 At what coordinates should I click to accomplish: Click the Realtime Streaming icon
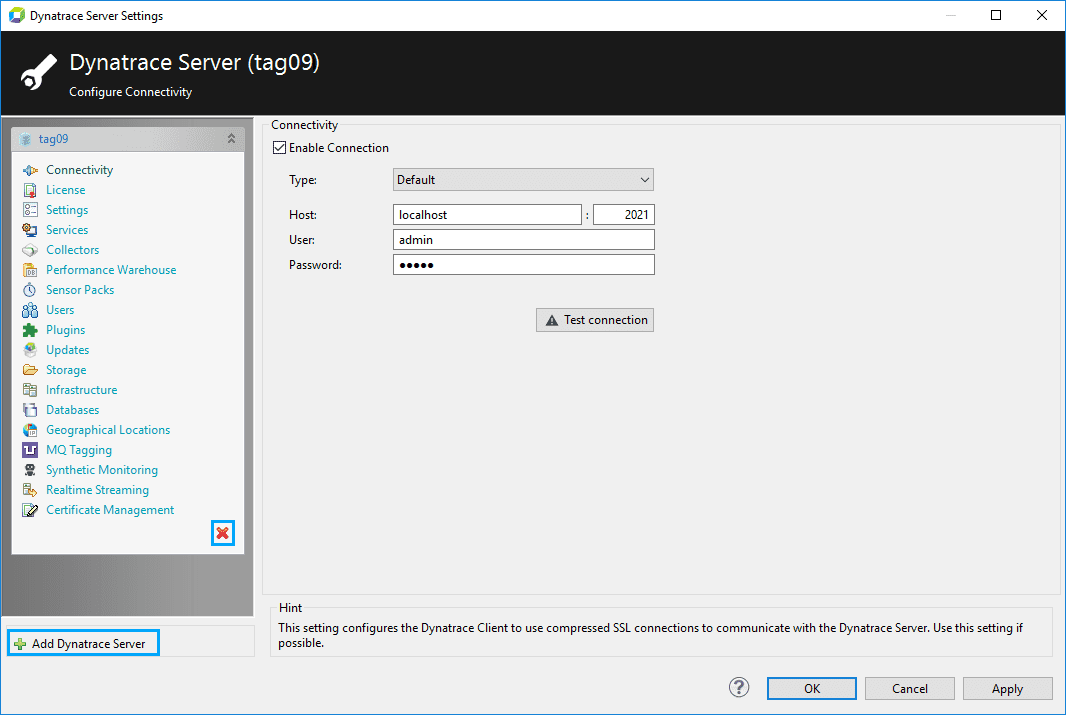(x=30, y=490)
